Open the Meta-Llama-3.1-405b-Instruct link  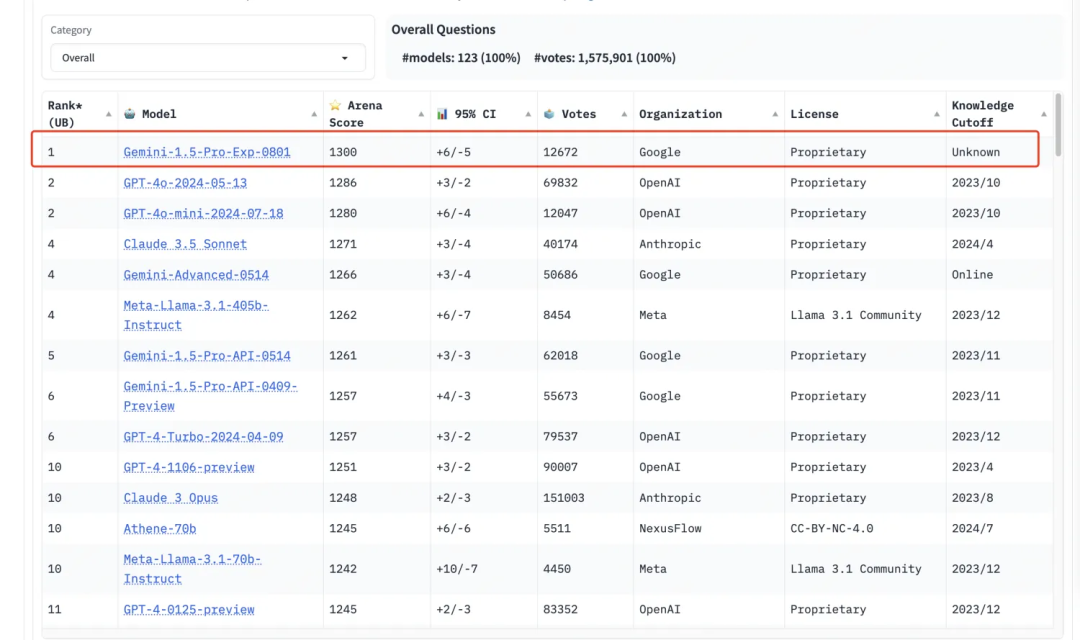[x=195, y=315]
